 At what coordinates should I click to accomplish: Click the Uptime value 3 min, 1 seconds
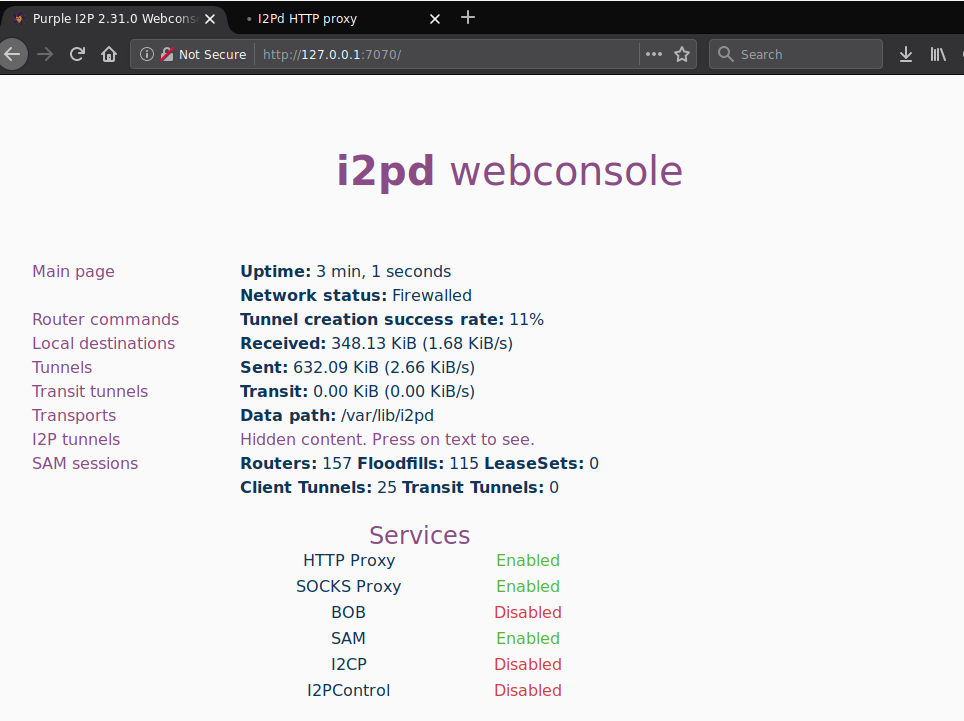(384, 272)
